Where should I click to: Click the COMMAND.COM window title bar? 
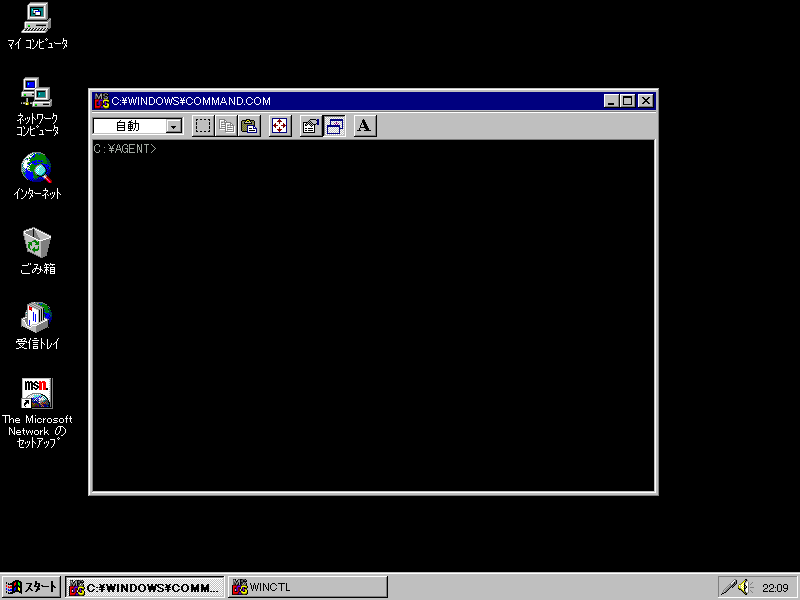[x=373, y=101]
